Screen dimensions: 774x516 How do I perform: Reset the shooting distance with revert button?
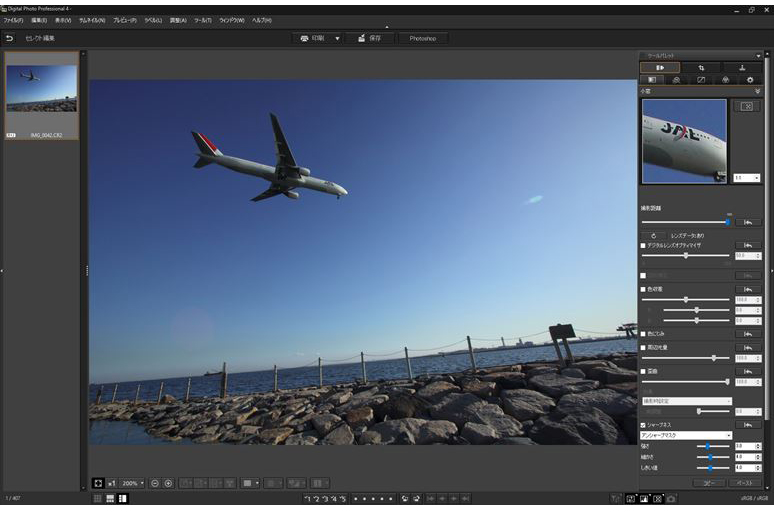pos(748,222)
